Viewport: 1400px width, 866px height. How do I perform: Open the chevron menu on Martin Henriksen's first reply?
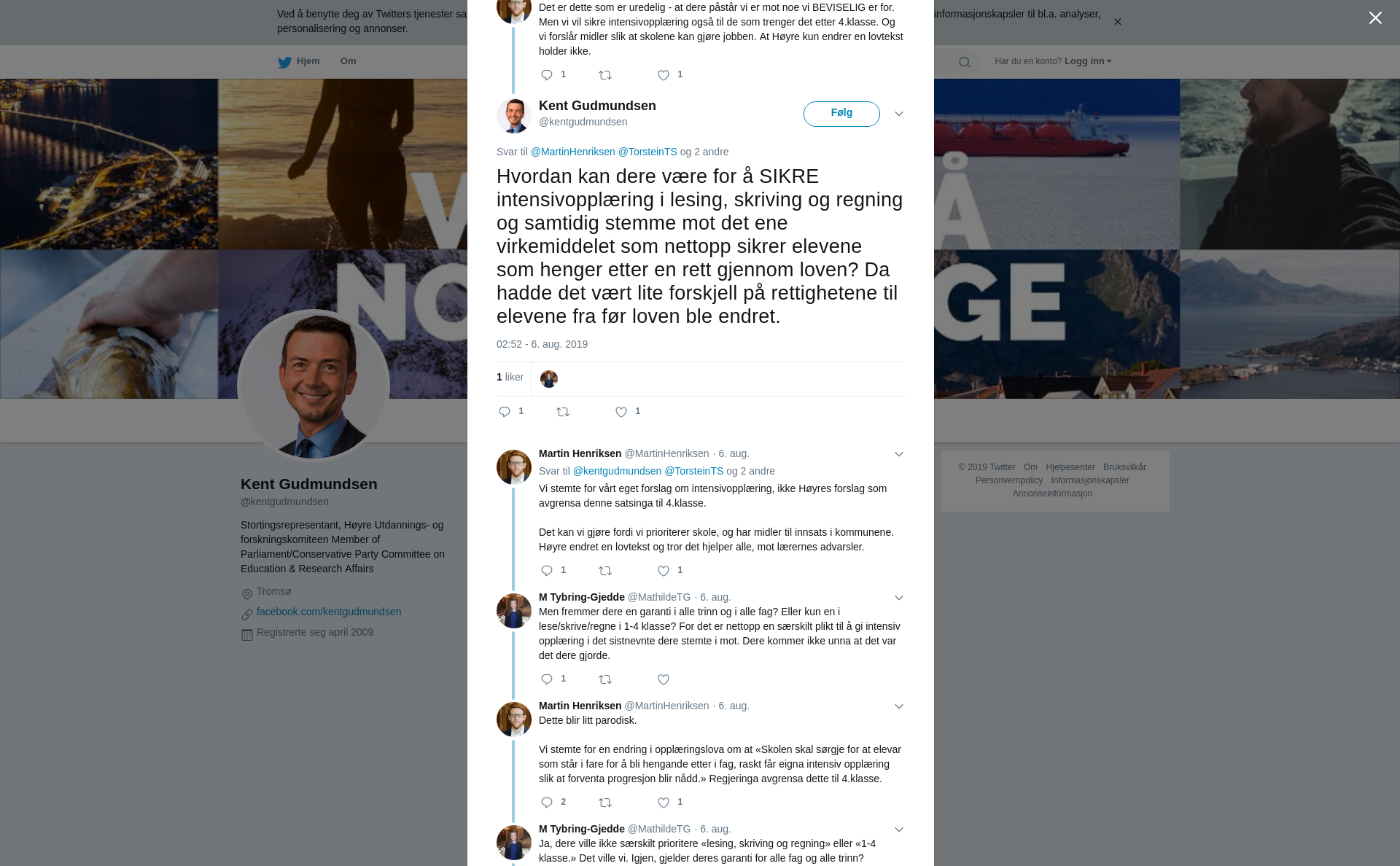click(899, 454)
